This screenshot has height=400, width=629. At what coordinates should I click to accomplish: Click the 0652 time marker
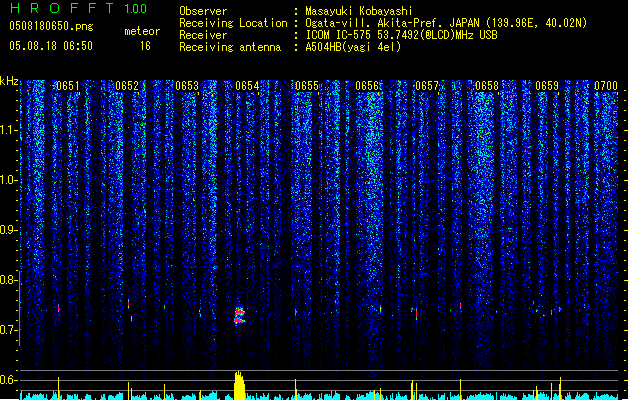click(x=127, y=86)
